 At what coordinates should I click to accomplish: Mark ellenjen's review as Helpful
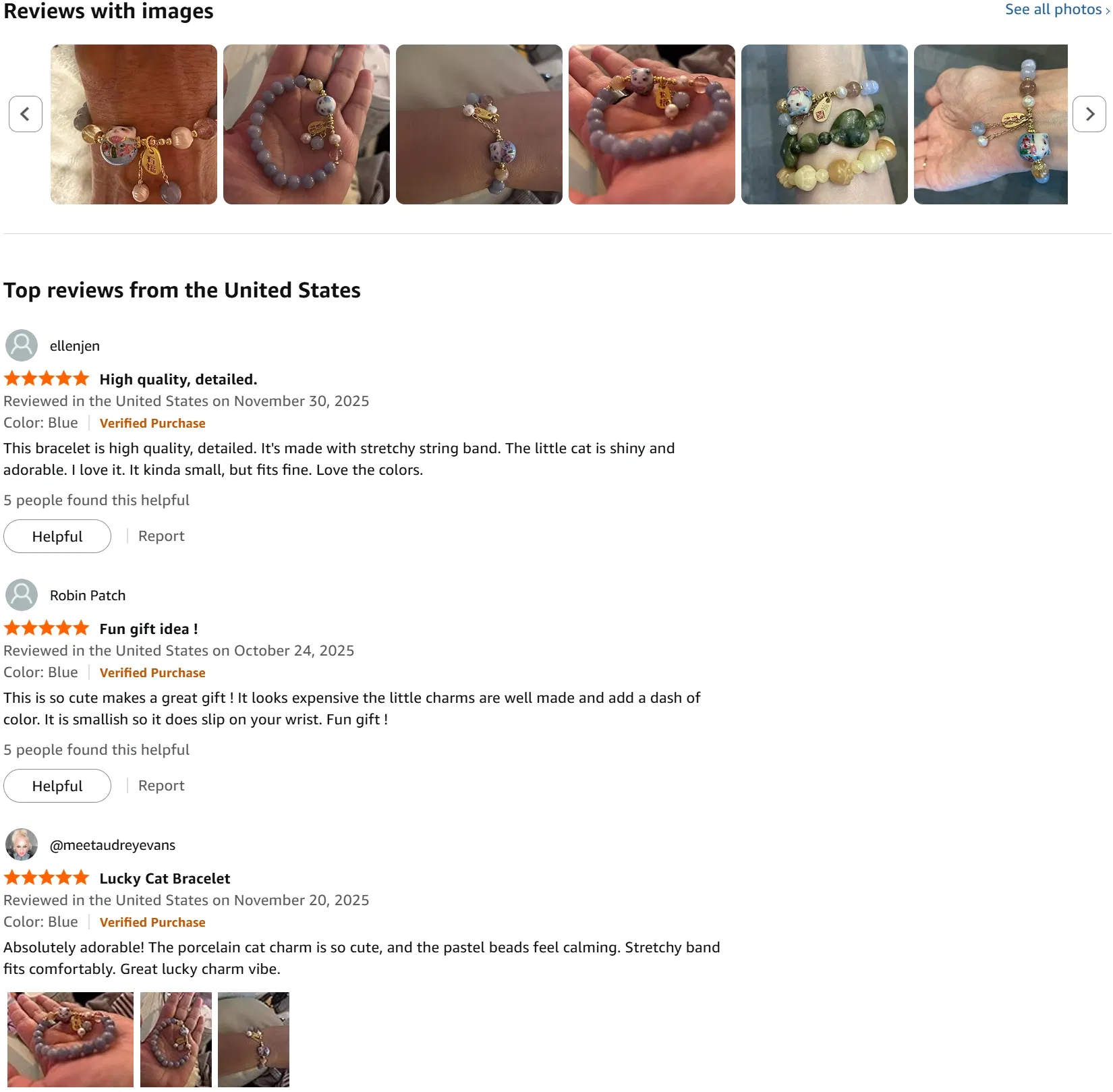pos(57,536)
